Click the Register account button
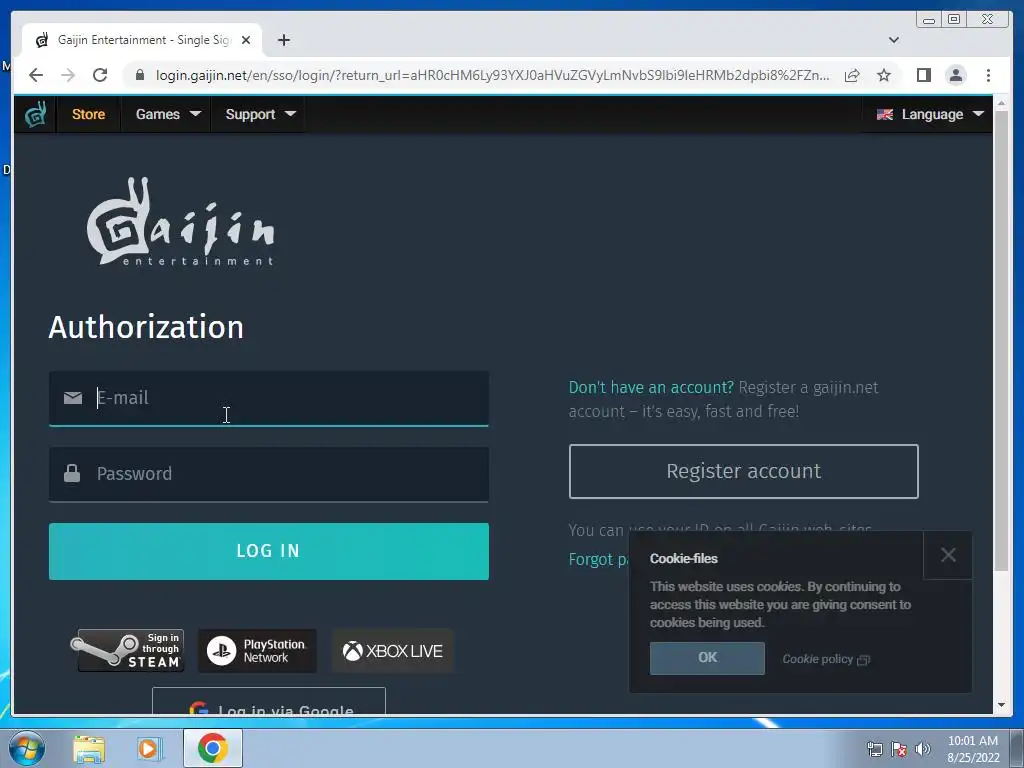Screen dimensions: 1024x768 [x=743, y=472]
